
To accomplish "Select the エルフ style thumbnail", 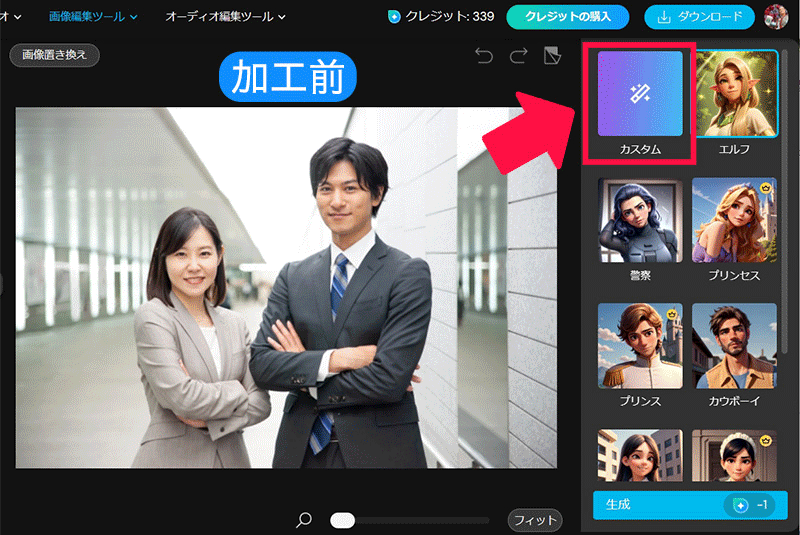I will 735,93.
